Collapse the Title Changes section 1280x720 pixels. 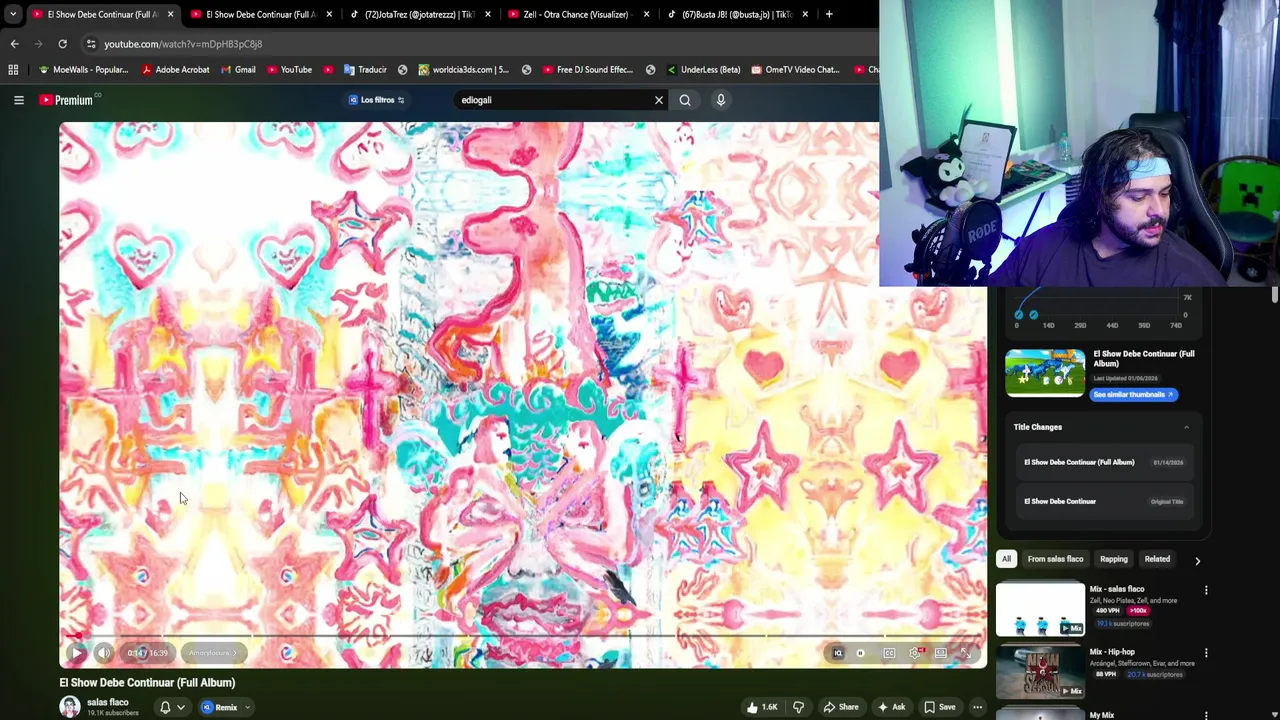1186,427
